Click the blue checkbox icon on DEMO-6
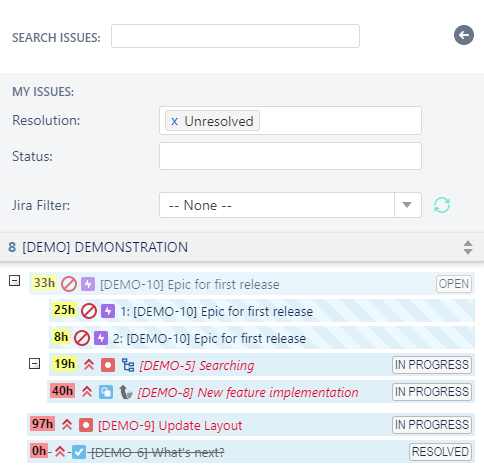The height and width of the screenshot is (470, 484). pyautogui.click(x=79, y=452)
